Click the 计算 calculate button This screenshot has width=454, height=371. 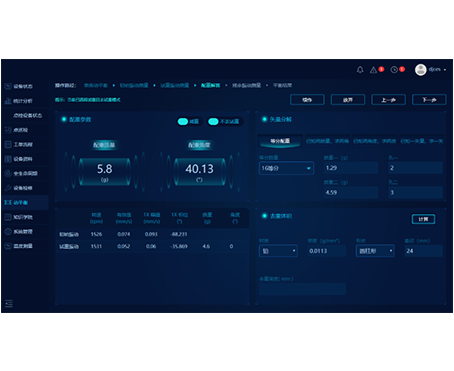423,219
